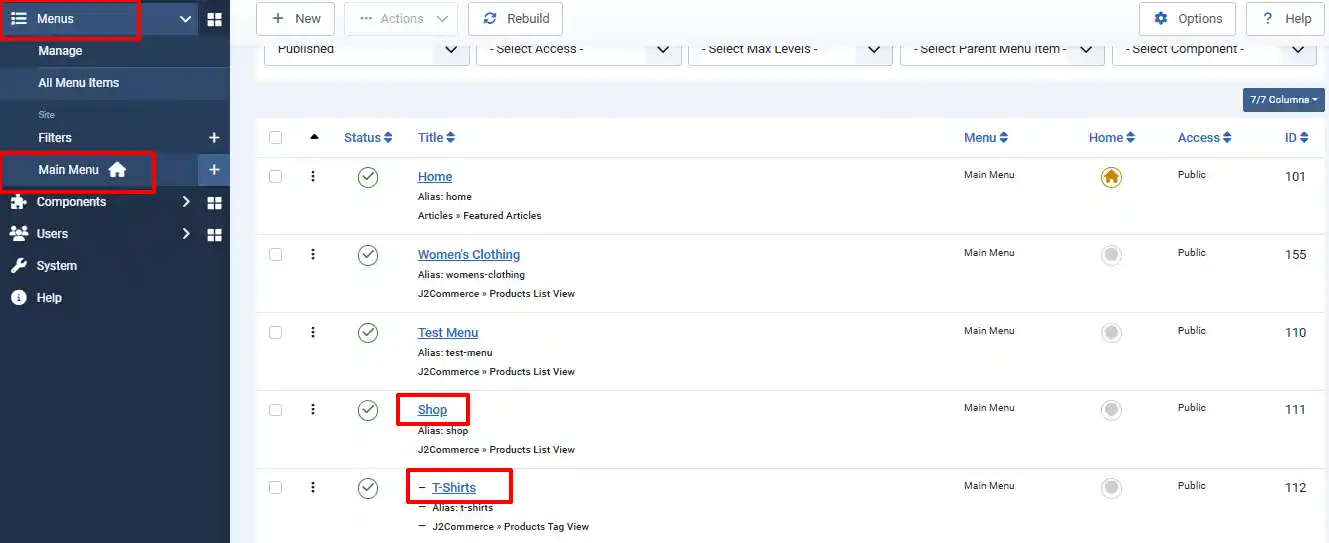Open the T-Shirts menu item link
1329x543 pixels.
point(454,488)
